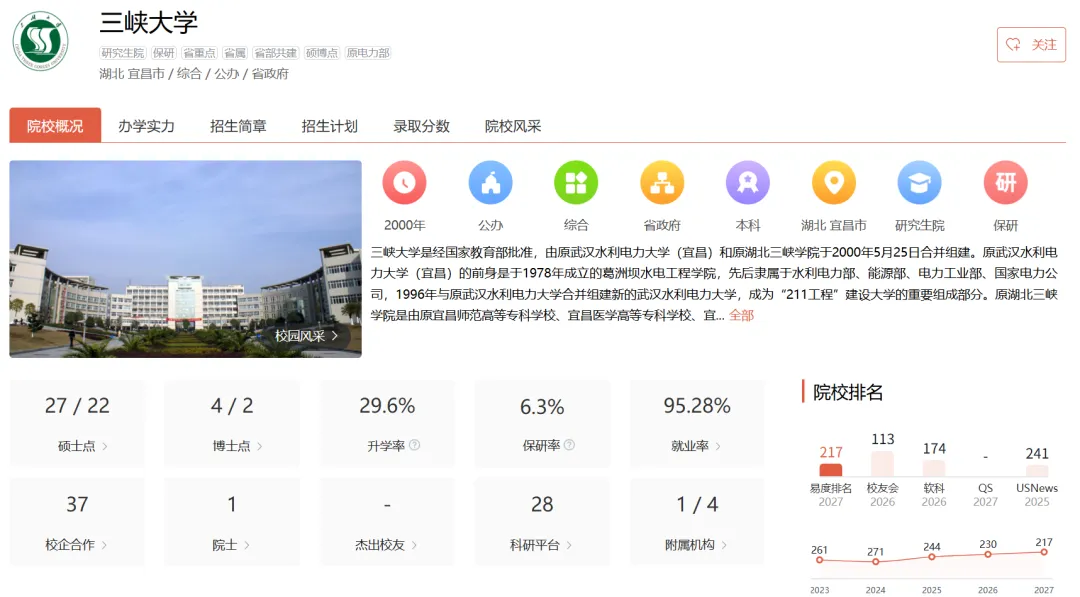Open 博士点 details chevron
The image size is (1080, 597).
[x=260, y=446]
